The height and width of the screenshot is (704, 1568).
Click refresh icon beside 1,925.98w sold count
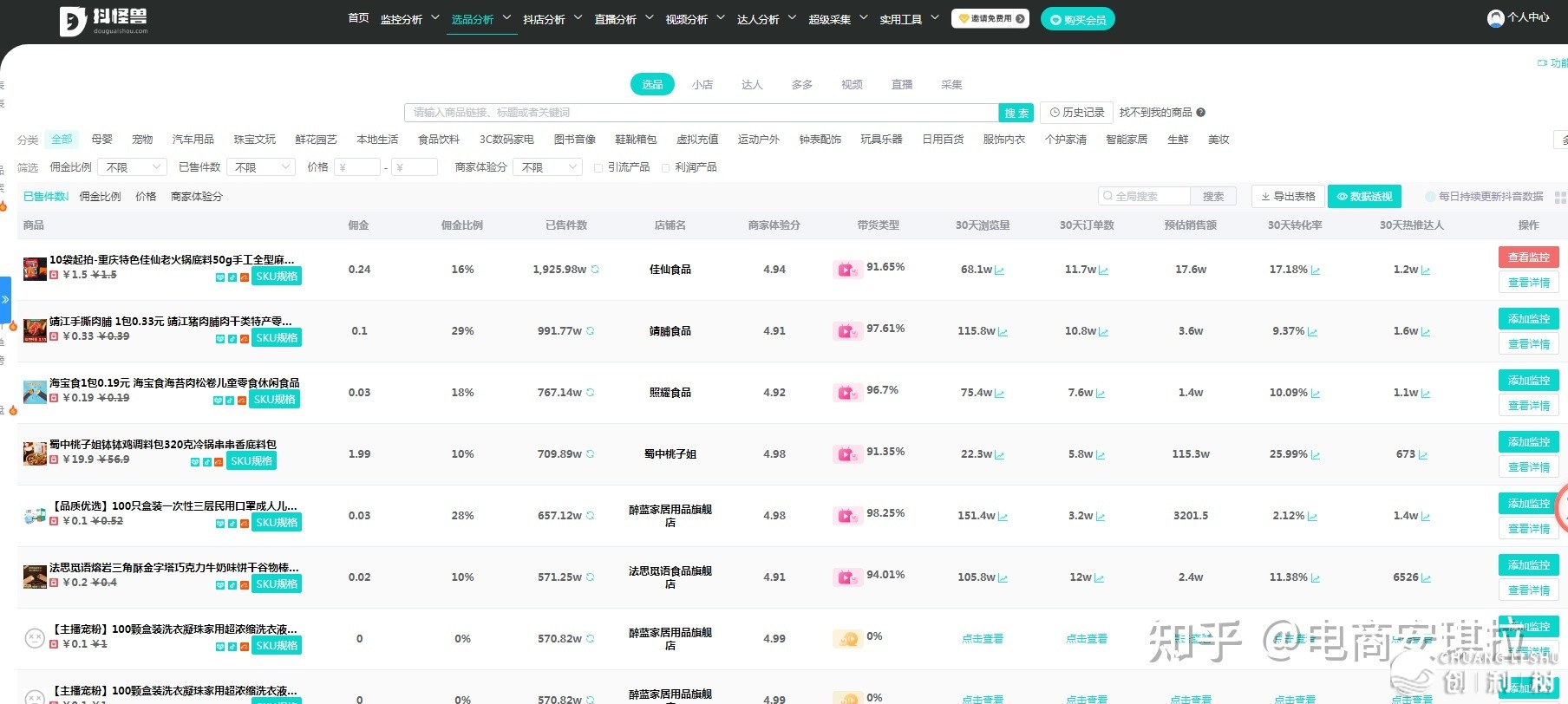595,270
